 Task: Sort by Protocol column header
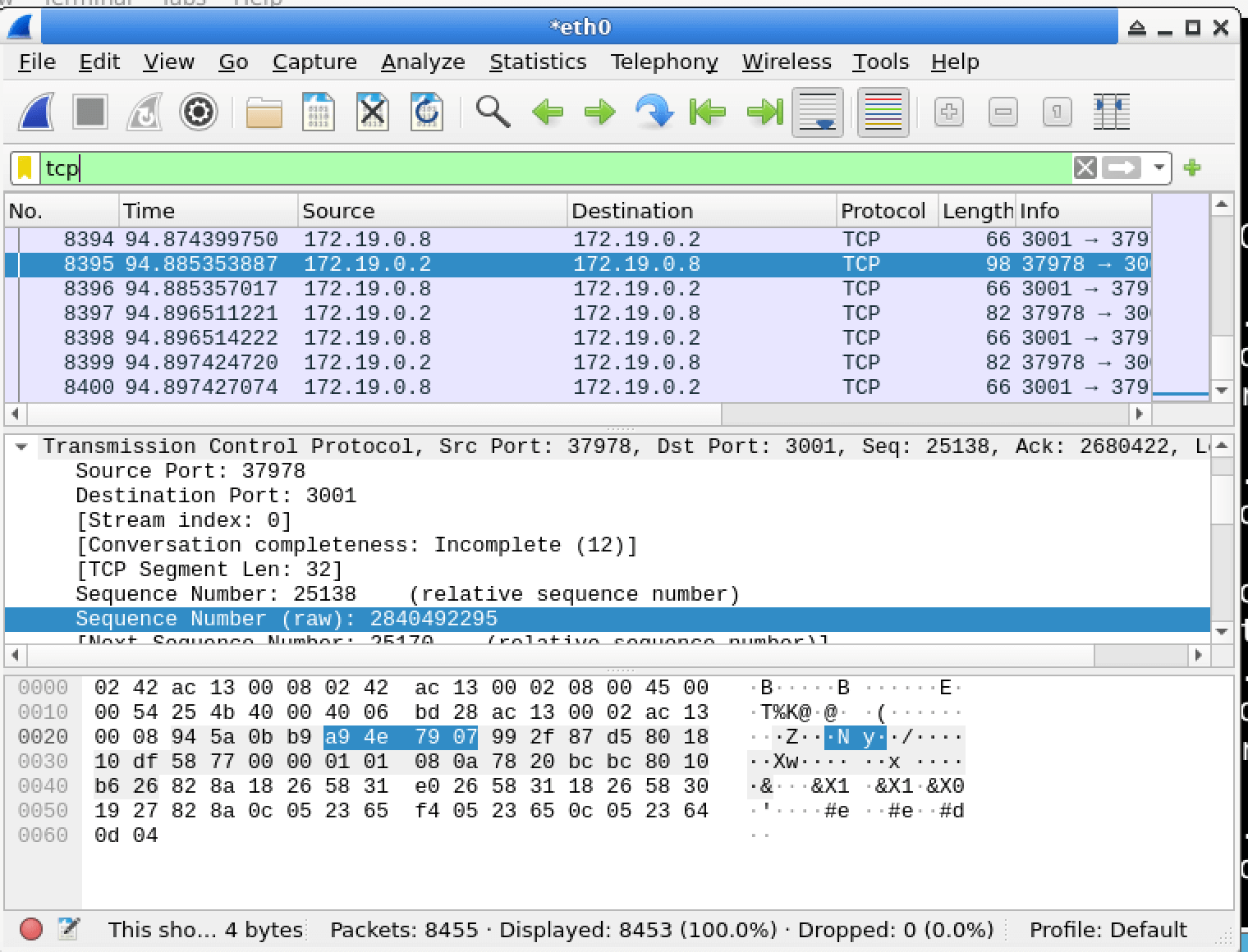click(x=887, y=211)
